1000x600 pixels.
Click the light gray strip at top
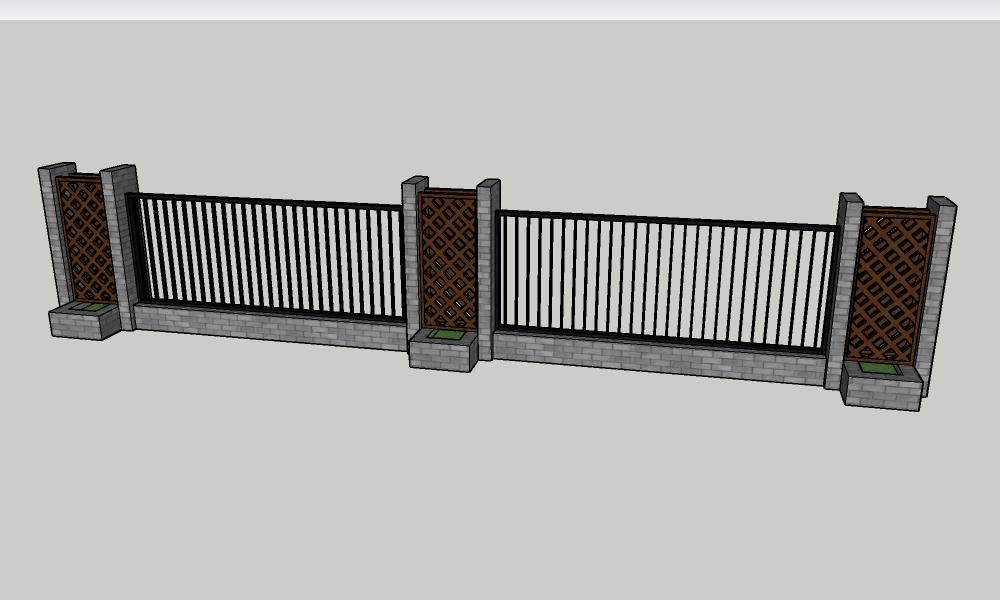pos(500,10)
